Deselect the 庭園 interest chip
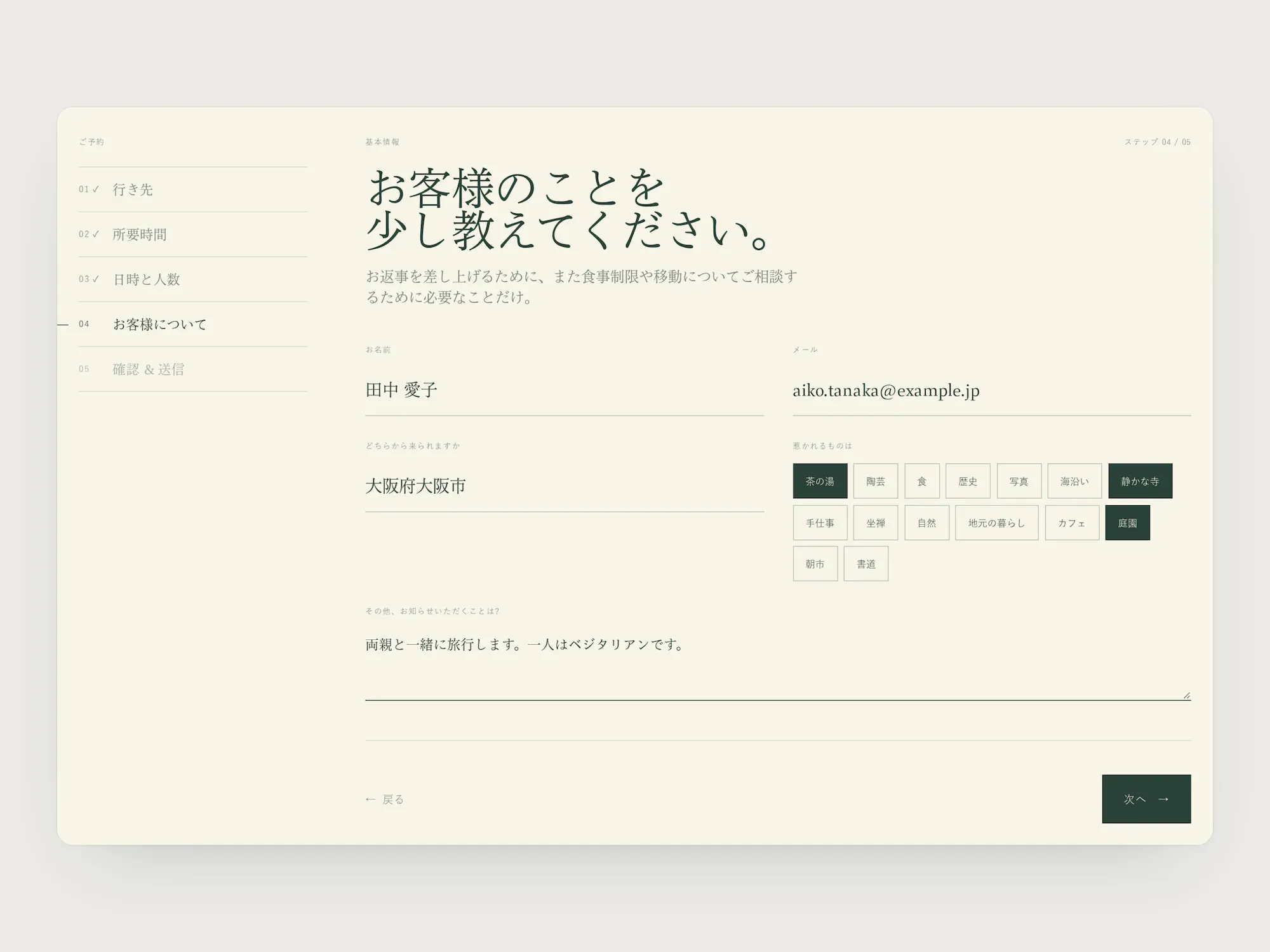Viewport: 1270px width, 952px height. 1128,523
